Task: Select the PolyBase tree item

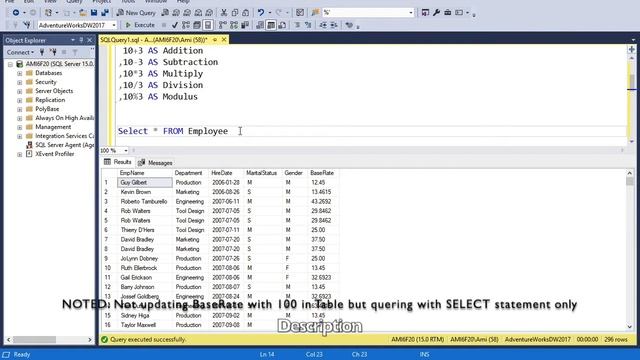Action: tap(47, 109)
